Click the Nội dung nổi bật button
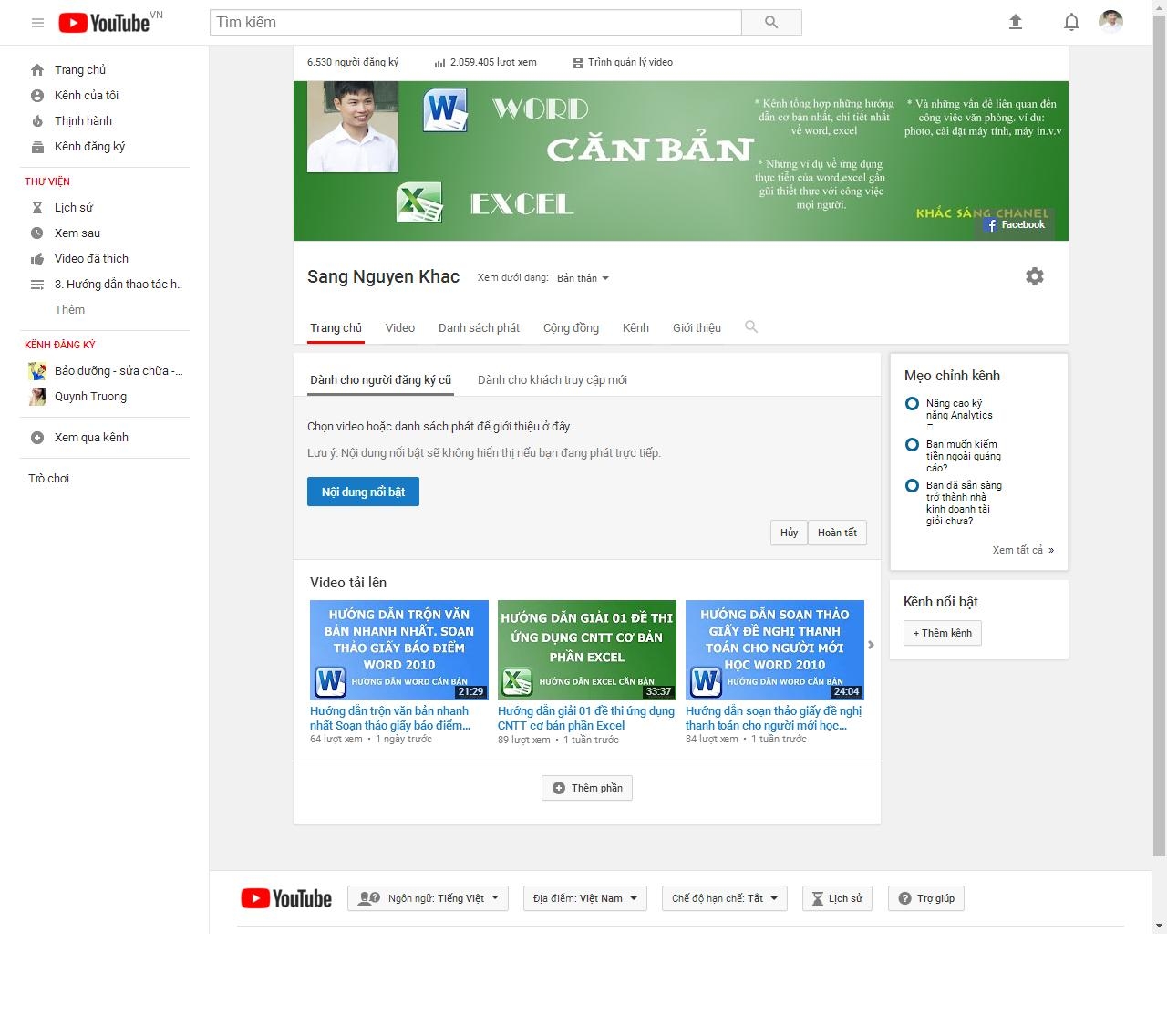This screenshot has height=1036, width=1167. pos(363,492)
